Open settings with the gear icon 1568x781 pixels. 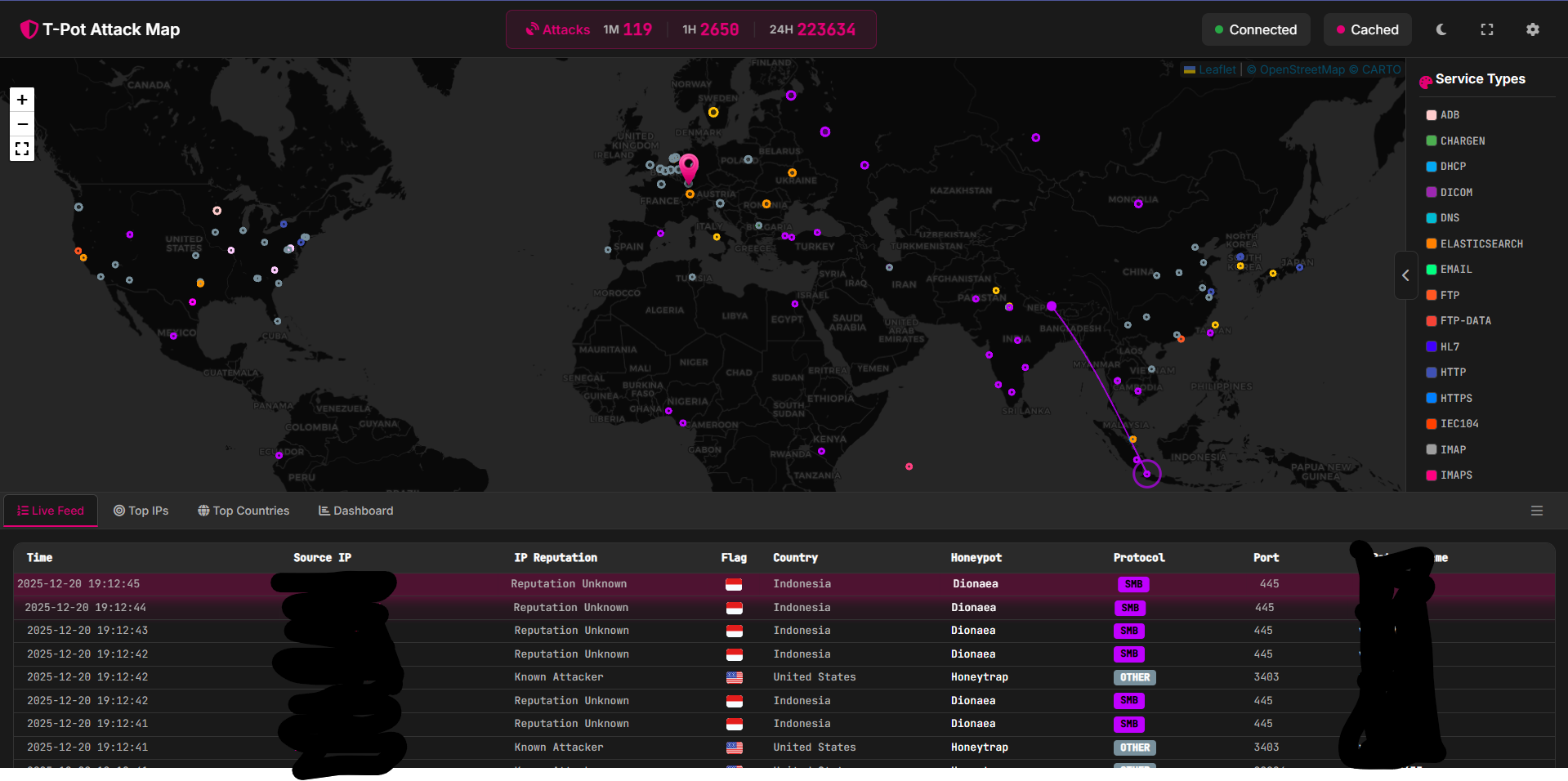click(x=1533, y=29)
